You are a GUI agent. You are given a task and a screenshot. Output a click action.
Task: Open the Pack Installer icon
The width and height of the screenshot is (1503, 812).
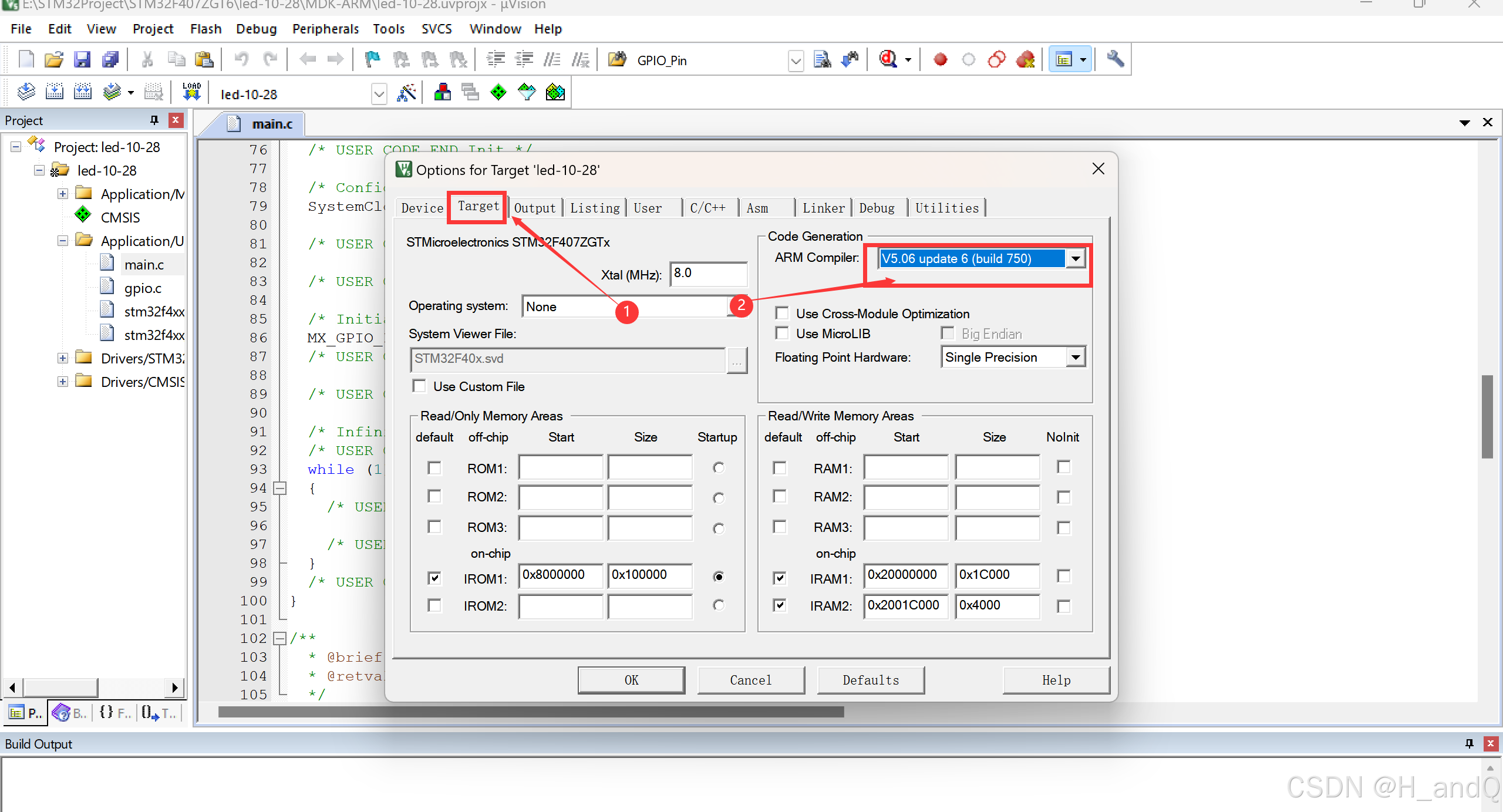pos(555,92)
